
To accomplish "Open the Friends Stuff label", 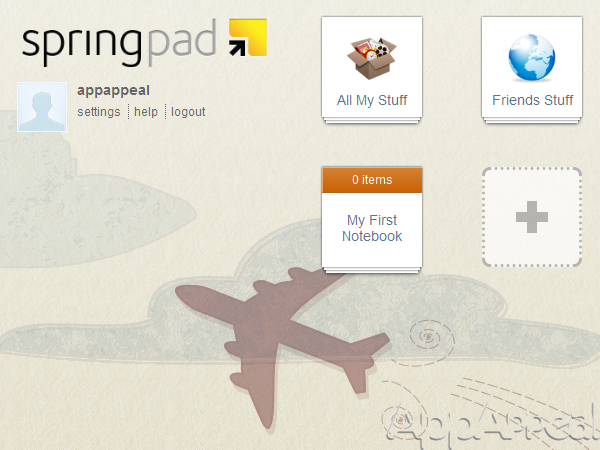I will point(532,100).
